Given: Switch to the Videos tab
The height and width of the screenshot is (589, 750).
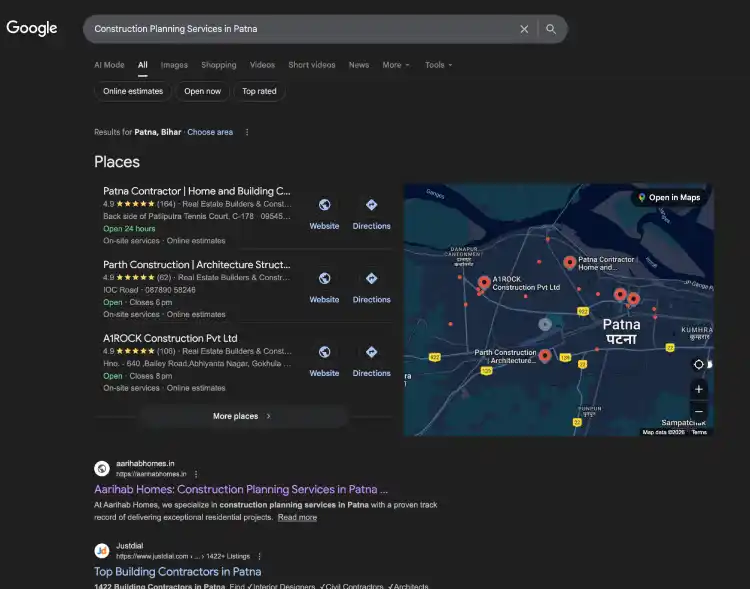Looking at the screenshot, I should point(262,65).
